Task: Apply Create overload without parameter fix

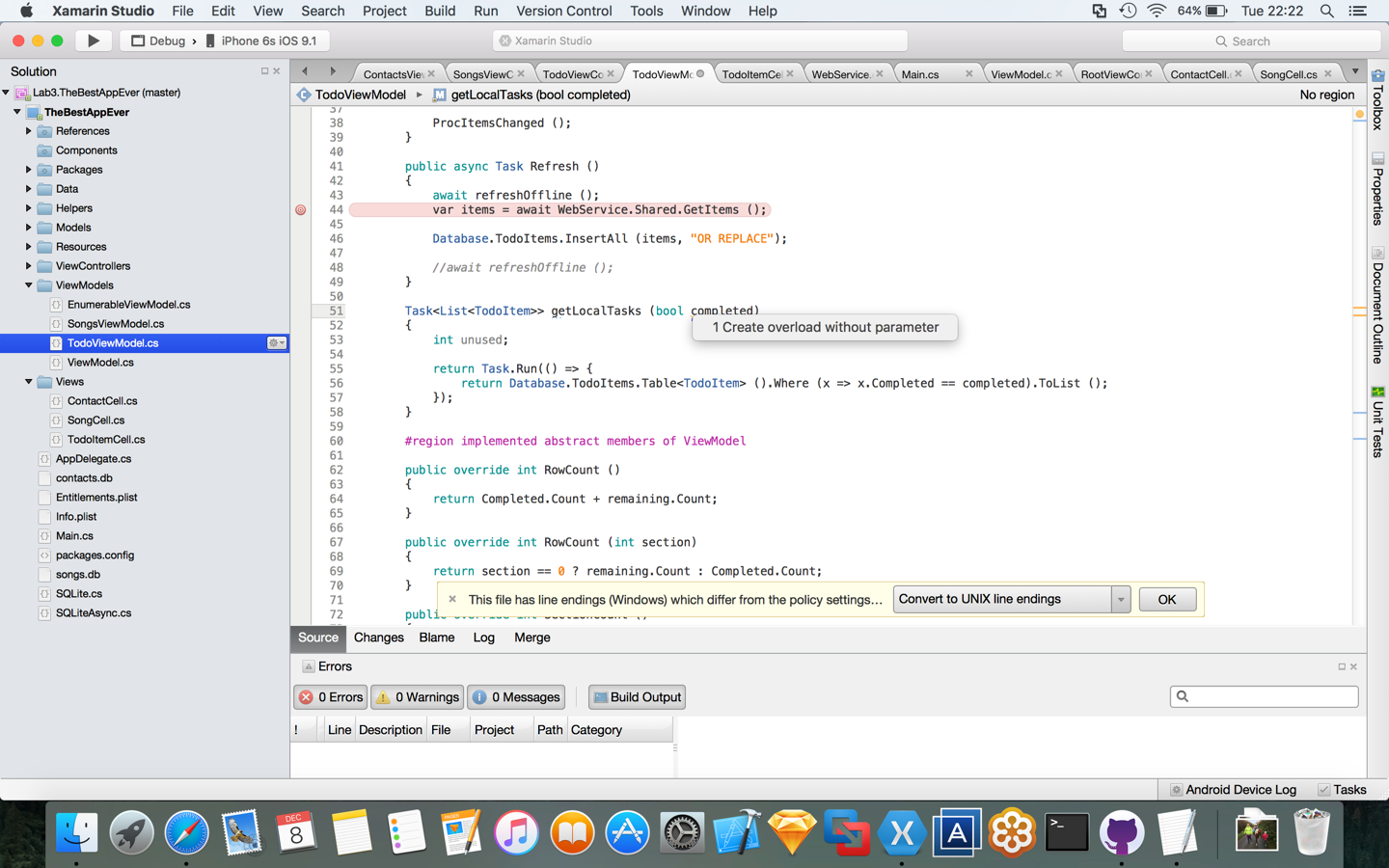Action: click(825, 327)
